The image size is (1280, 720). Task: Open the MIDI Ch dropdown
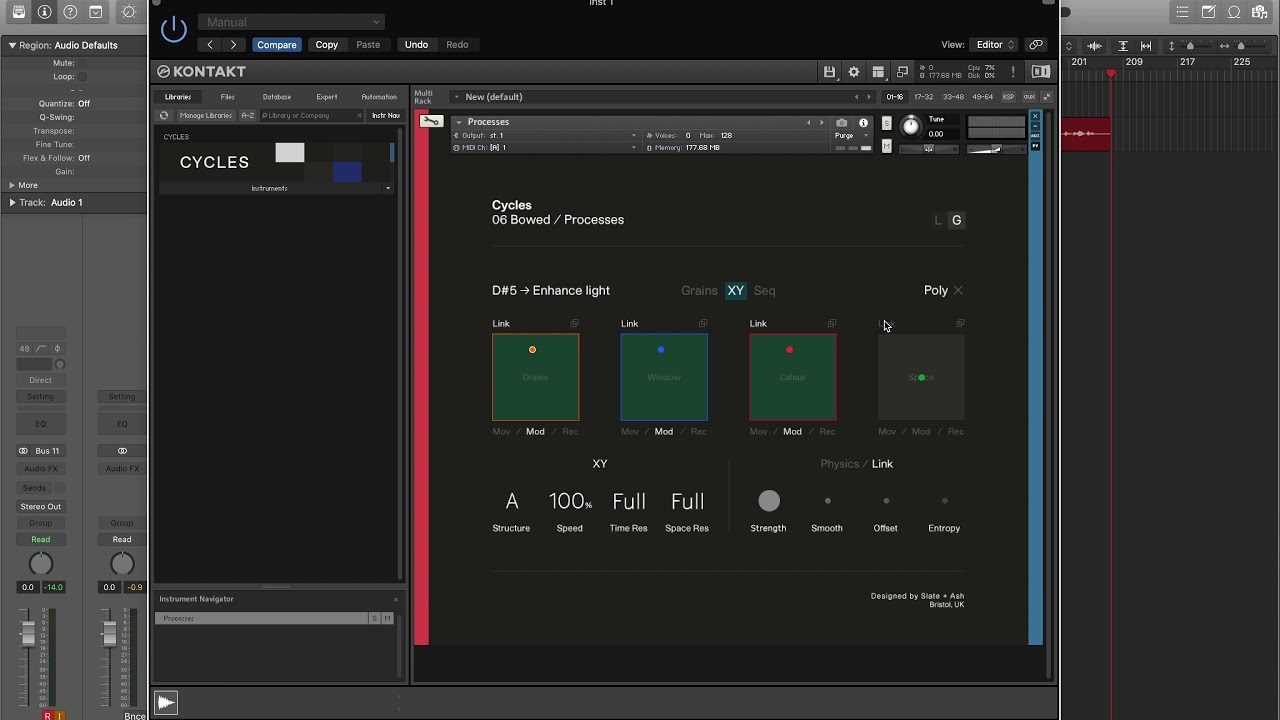point(545,147)
